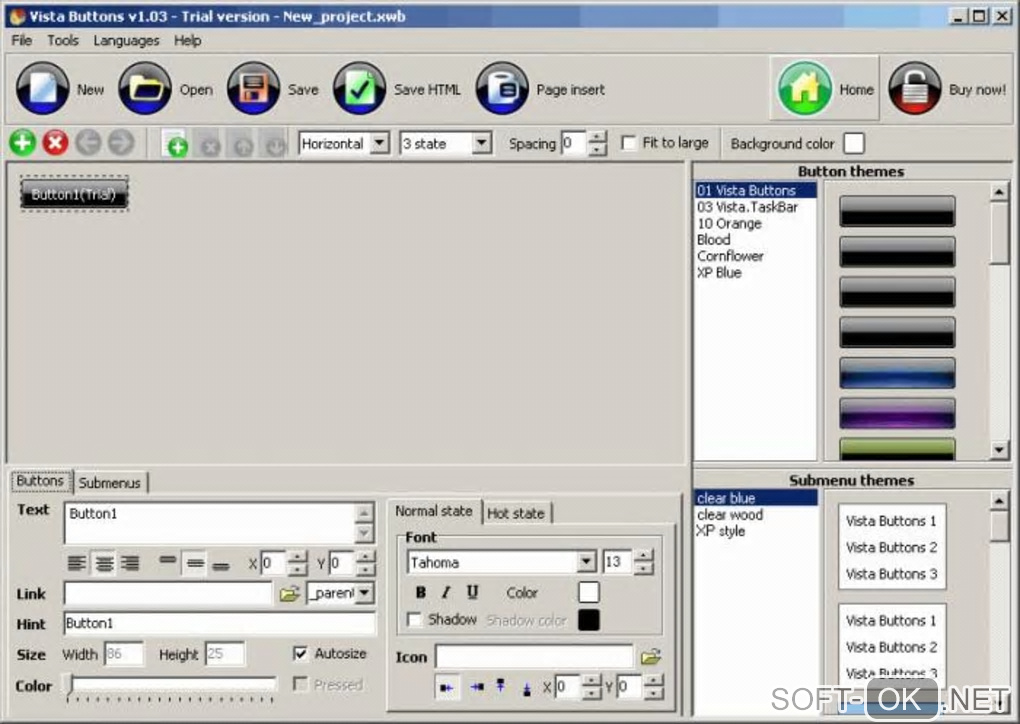
Task: Toggle underline font style
Action: point(472,593)
